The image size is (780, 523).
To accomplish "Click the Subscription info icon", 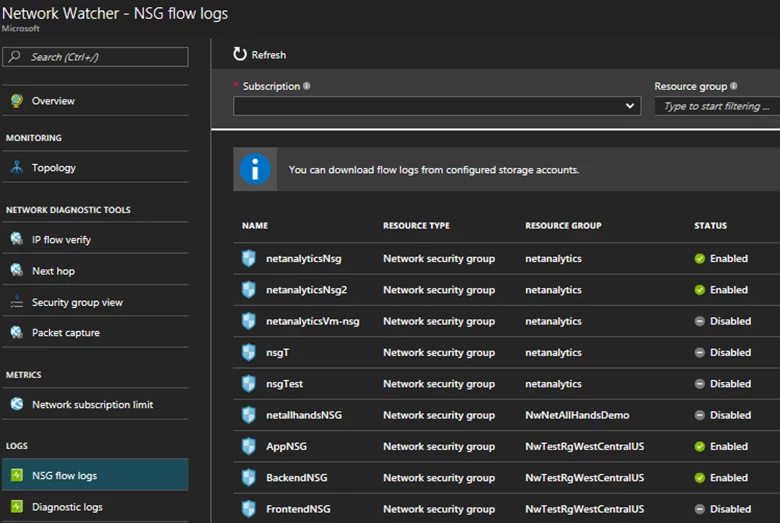I will coord(306,86).
